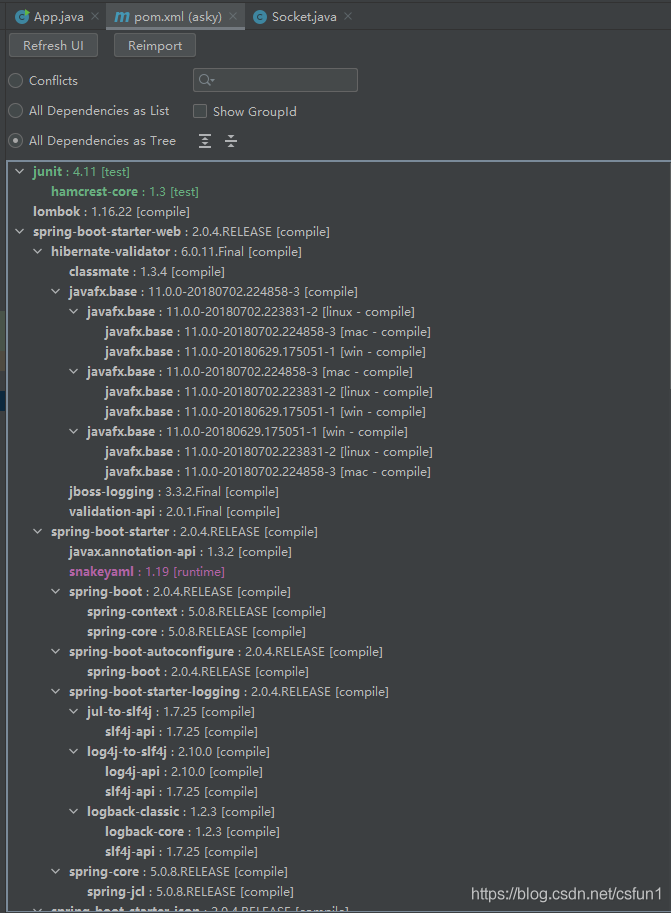Screen dimensions: 671x913
Task: Click the Maven icon on pom.xml tab
Action: click(x=122, y=17)
